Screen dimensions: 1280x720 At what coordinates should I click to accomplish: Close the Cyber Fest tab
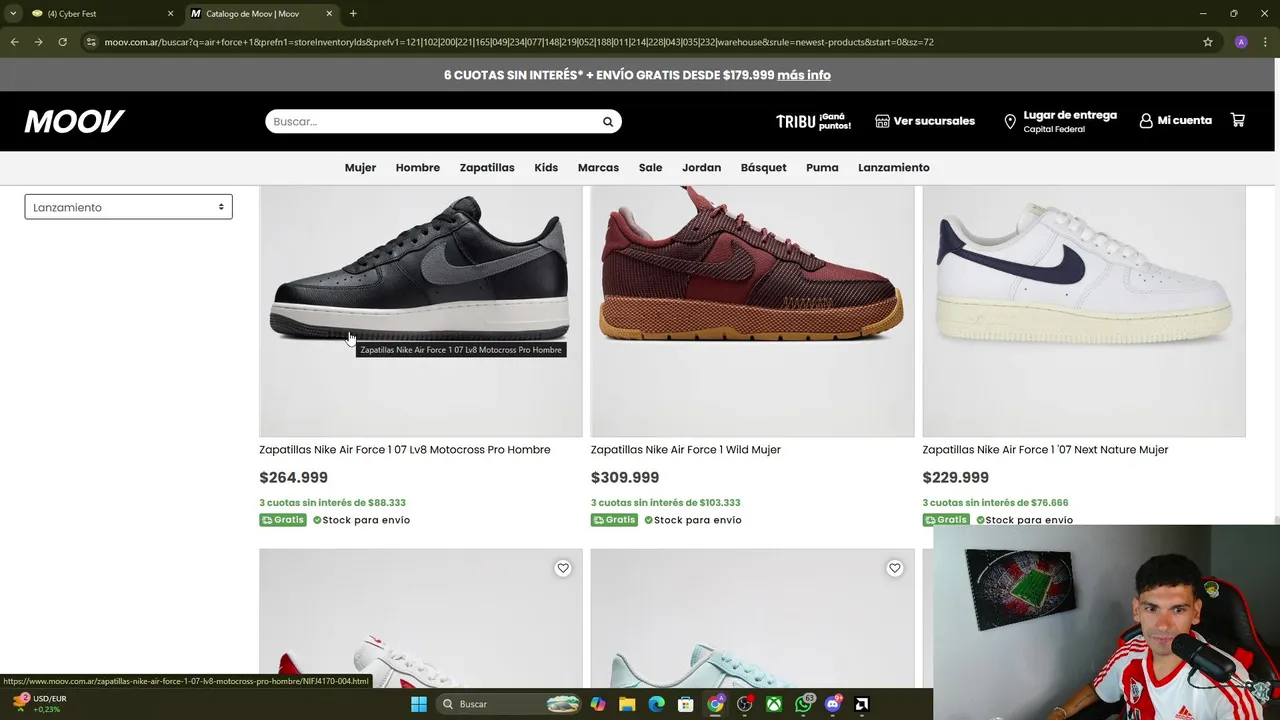coord(170,14)
